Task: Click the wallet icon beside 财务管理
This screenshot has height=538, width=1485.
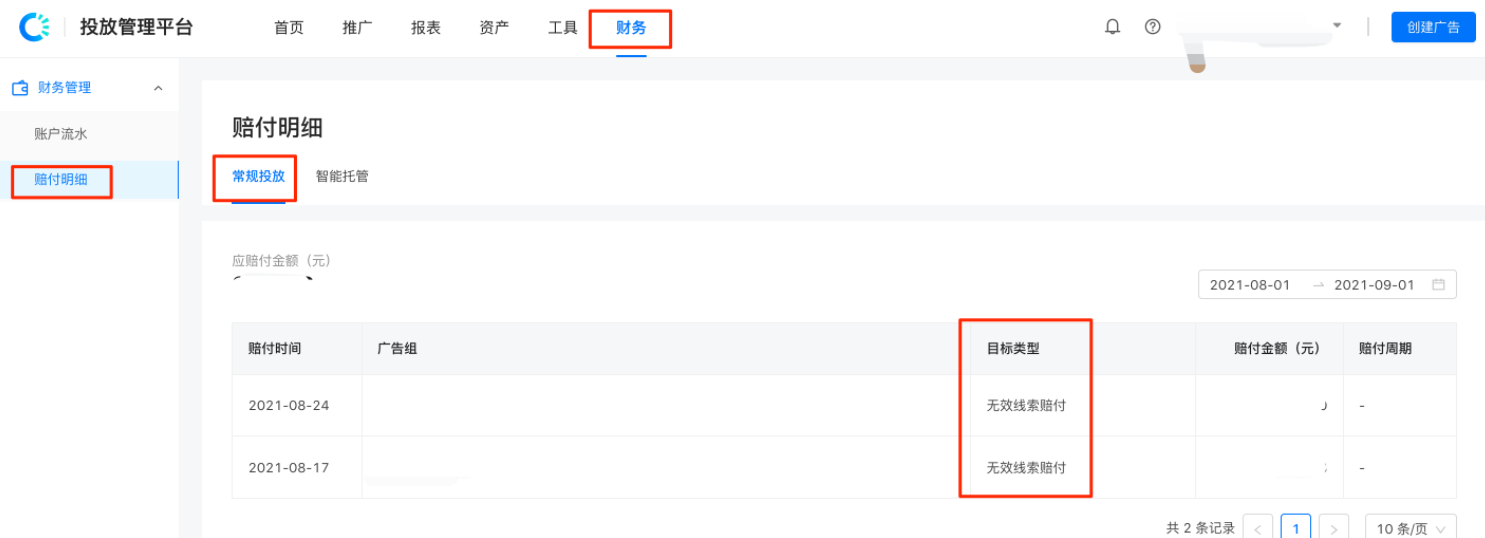Action: point(20,88)
